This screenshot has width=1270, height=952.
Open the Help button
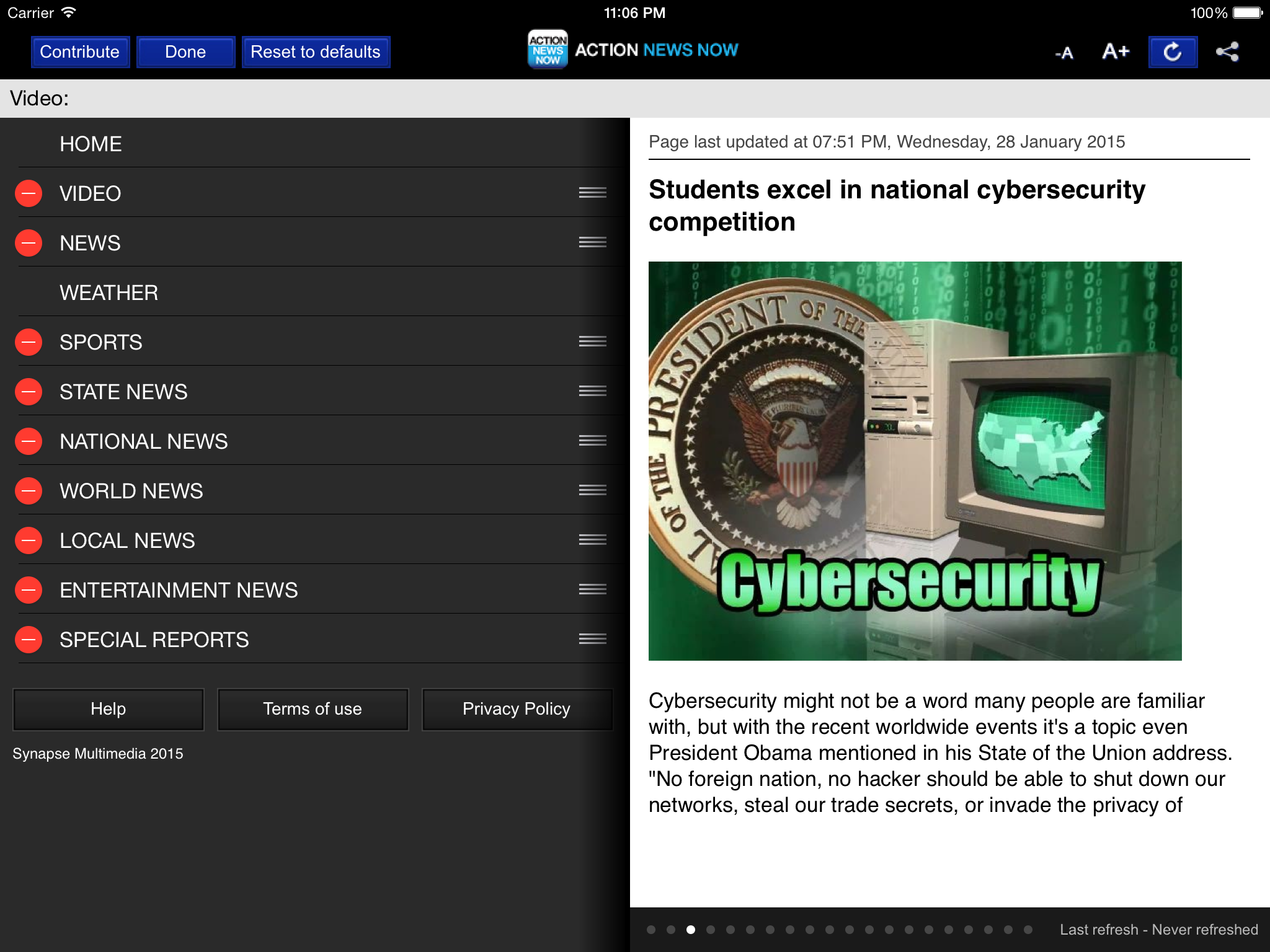[109, 709]
